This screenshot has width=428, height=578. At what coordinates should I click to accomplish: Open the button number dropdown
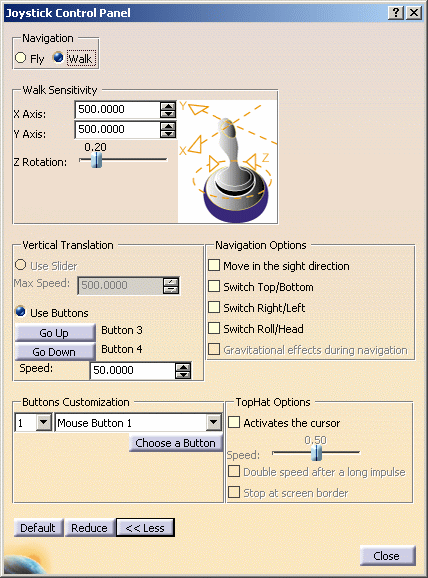coord(44,422)
